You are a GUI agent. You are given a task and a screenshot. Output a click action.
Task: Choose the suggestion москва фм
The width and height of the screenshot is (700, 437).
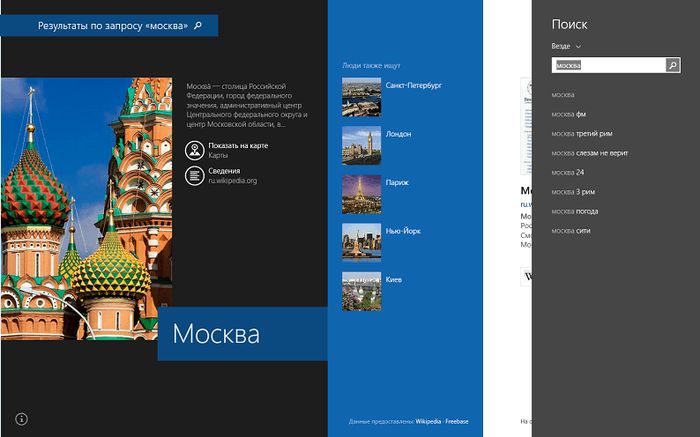pyautogui.click(x=568, y=114)
